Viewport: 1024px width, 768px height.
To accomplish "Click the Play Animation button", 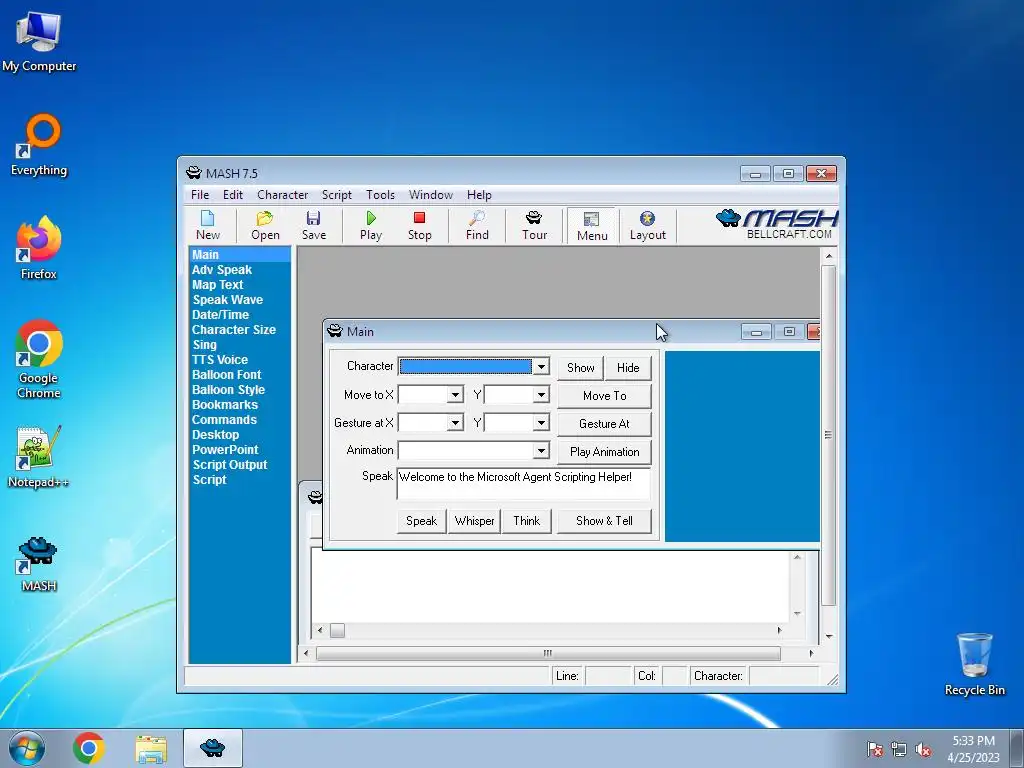I will [604, 452].
